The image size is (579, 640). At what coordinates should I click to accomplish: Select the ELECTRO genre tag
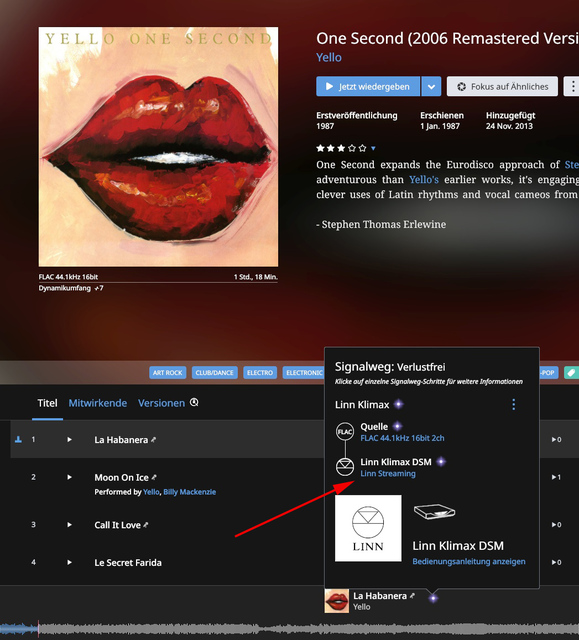[x=260, y=373]
